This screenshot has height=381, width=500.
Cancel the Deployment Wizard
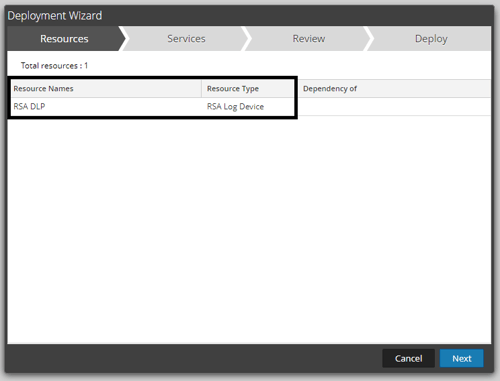coord(408,358)
